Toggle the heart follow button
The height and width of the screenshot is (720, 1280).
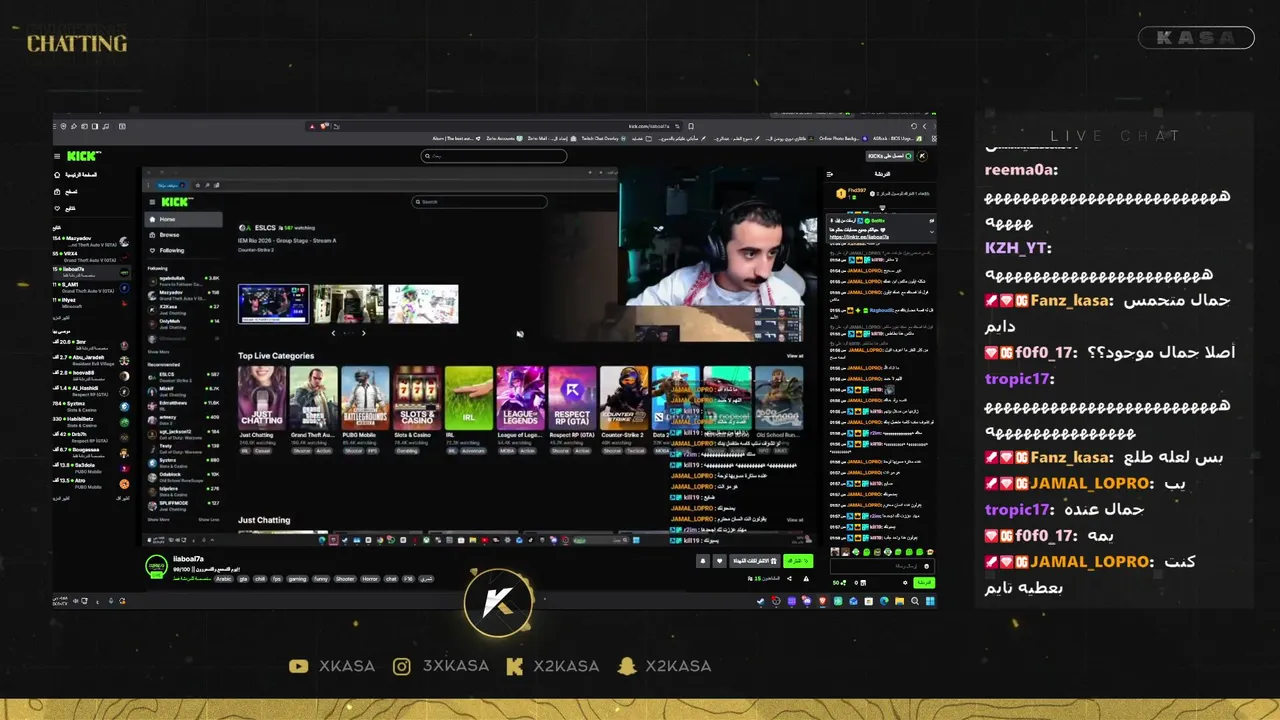point(719,561)
